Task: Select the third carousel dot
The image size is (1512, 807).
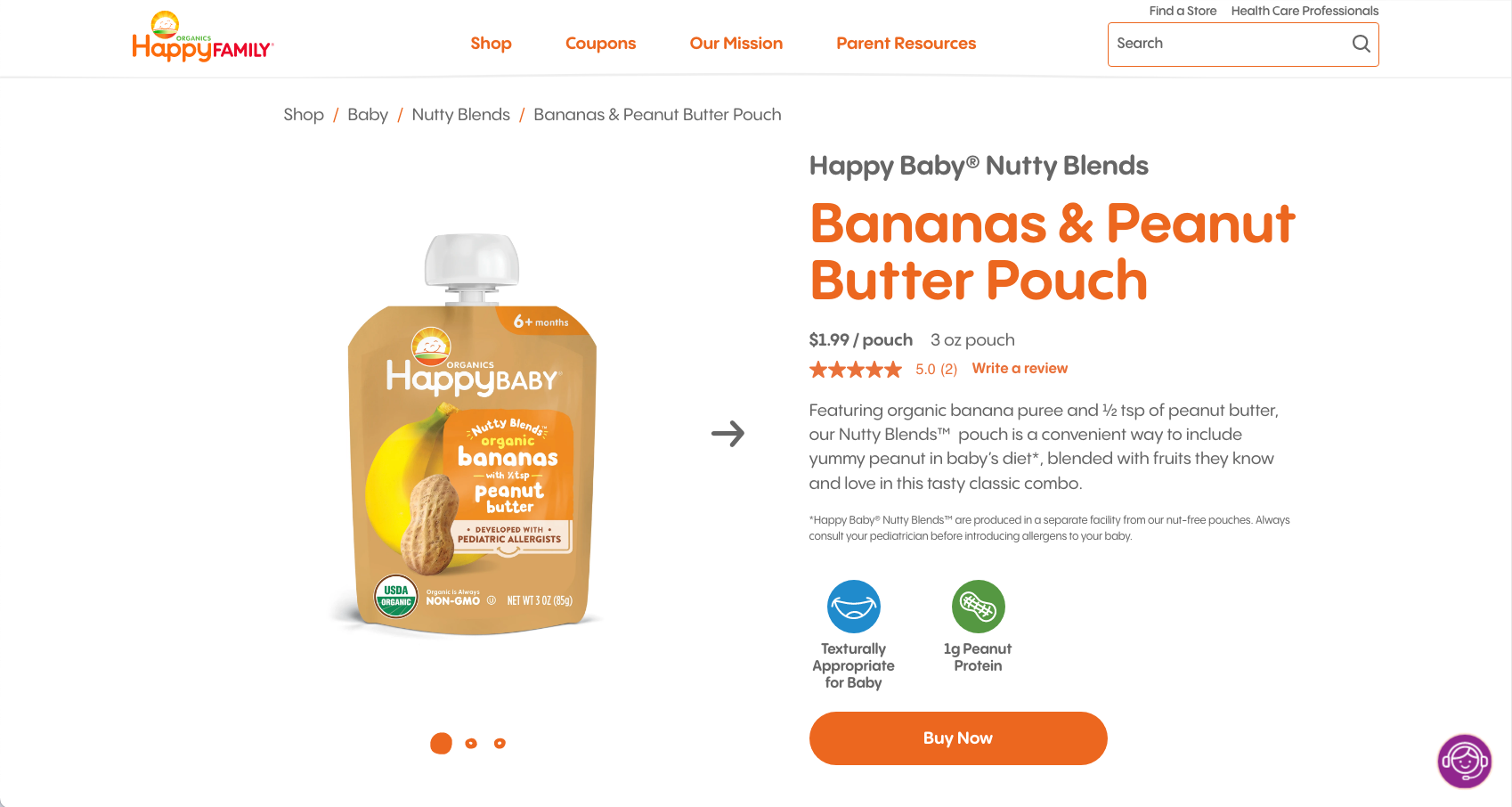Action: pos(500,743)
